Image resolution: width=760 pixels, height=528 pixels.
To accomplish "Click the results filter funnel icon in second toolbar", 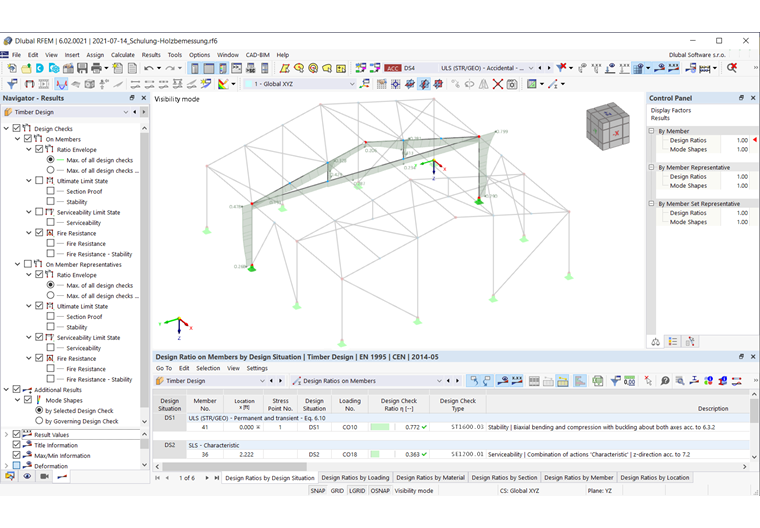I will coord(12,84).
